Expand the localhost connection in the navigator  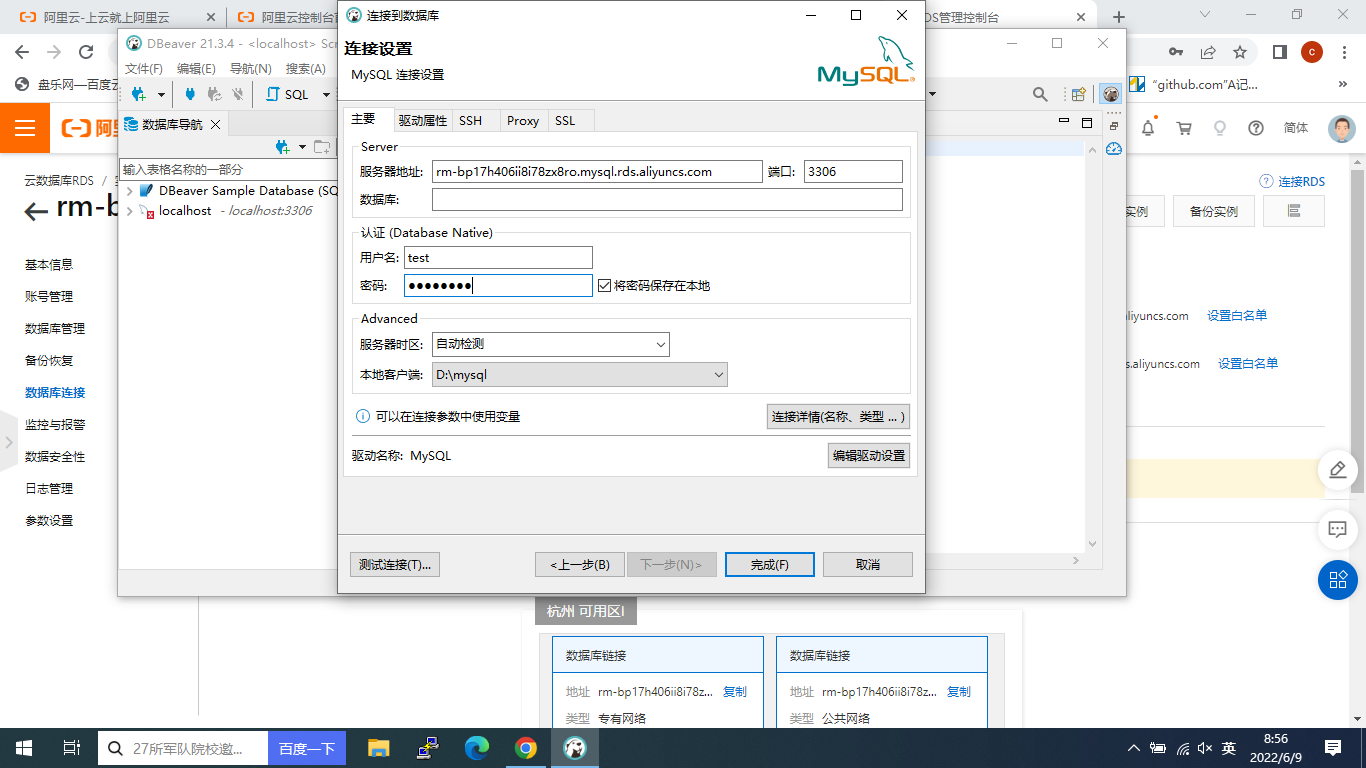pyautogui.click(x=131, y=211)
